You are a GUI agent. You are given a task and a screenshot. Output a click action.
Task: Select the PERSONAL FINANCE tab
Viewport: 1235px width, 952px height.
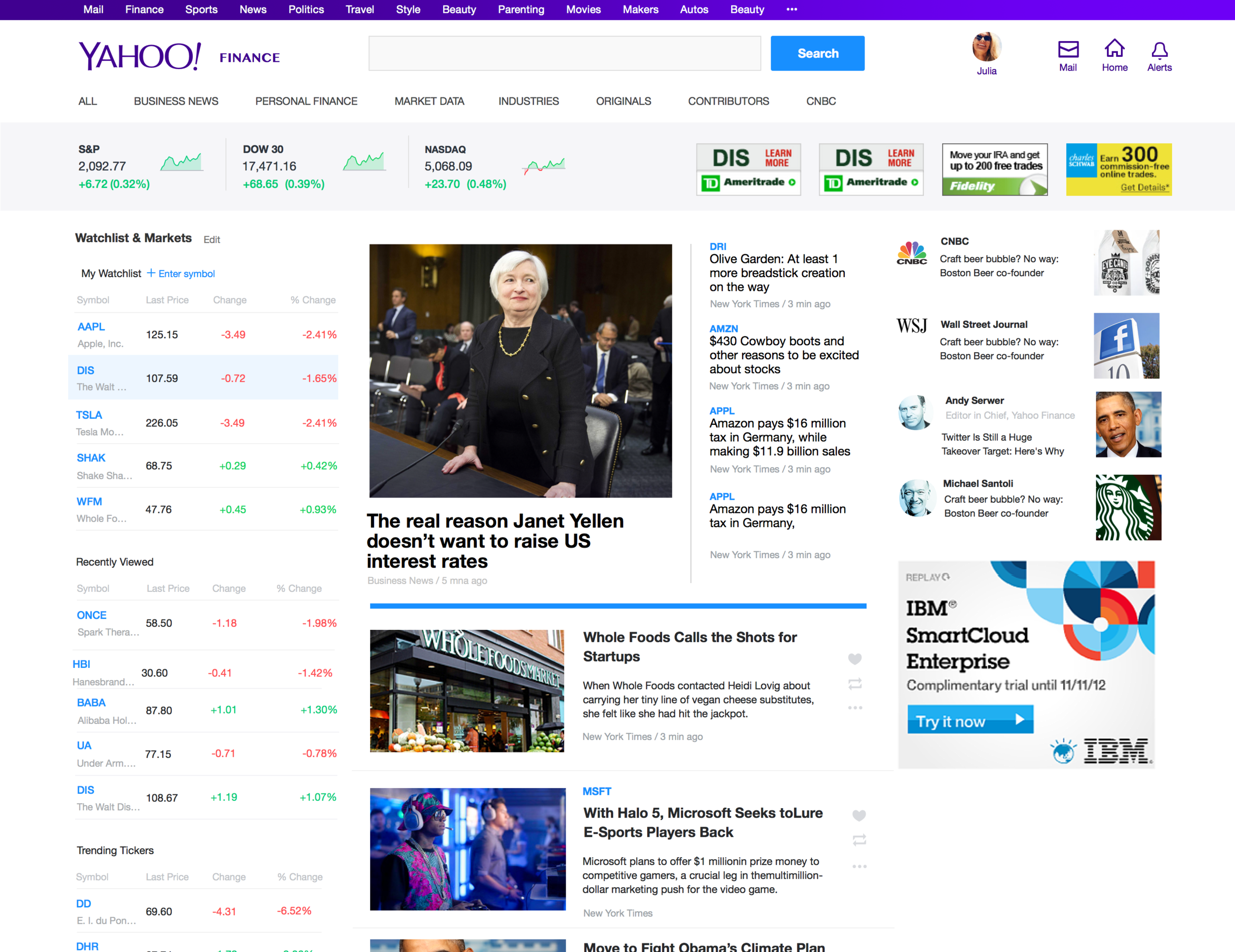pyautogui.click(x=306, y=101)
